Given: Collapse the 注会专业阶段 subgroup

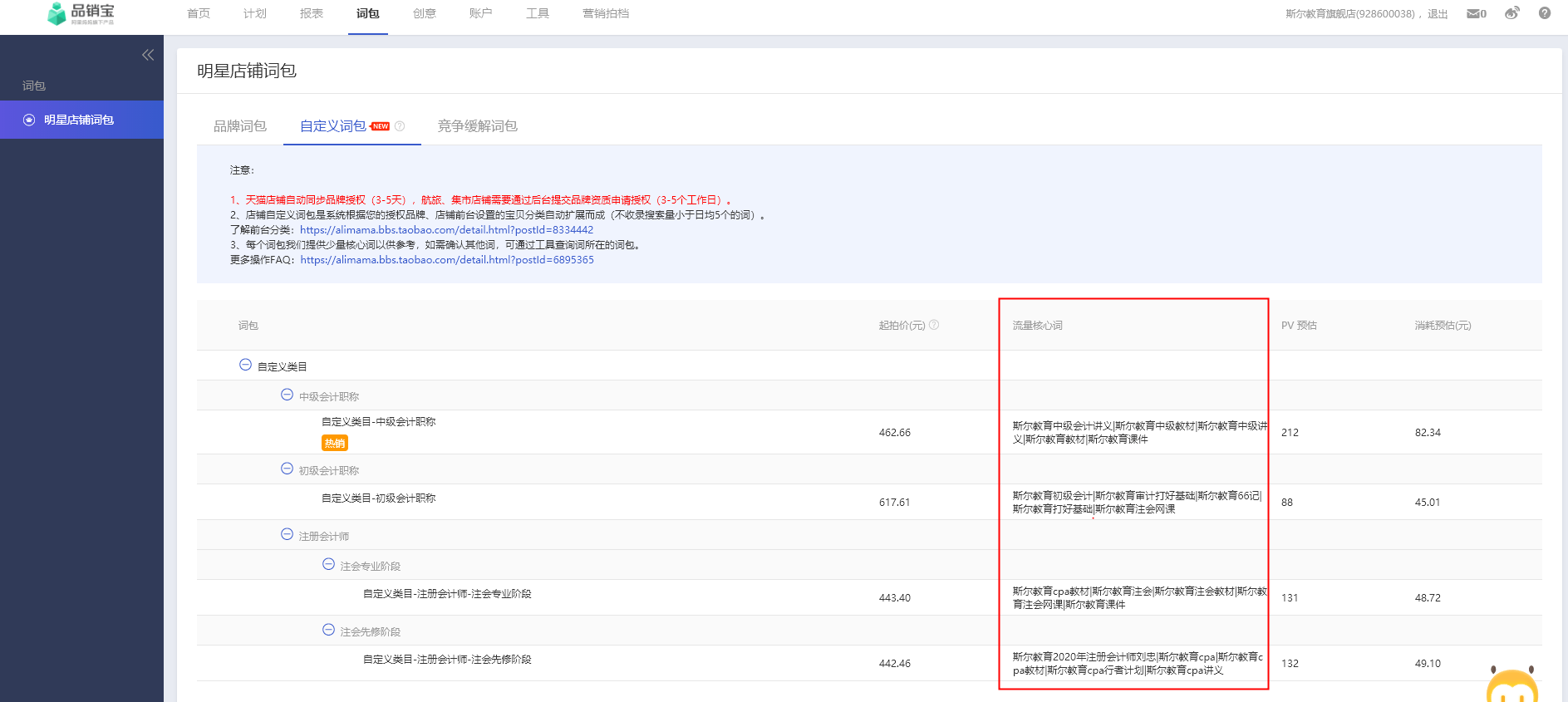Looking at the screenshot, I should pyautogui.click(x=328, y=564).
